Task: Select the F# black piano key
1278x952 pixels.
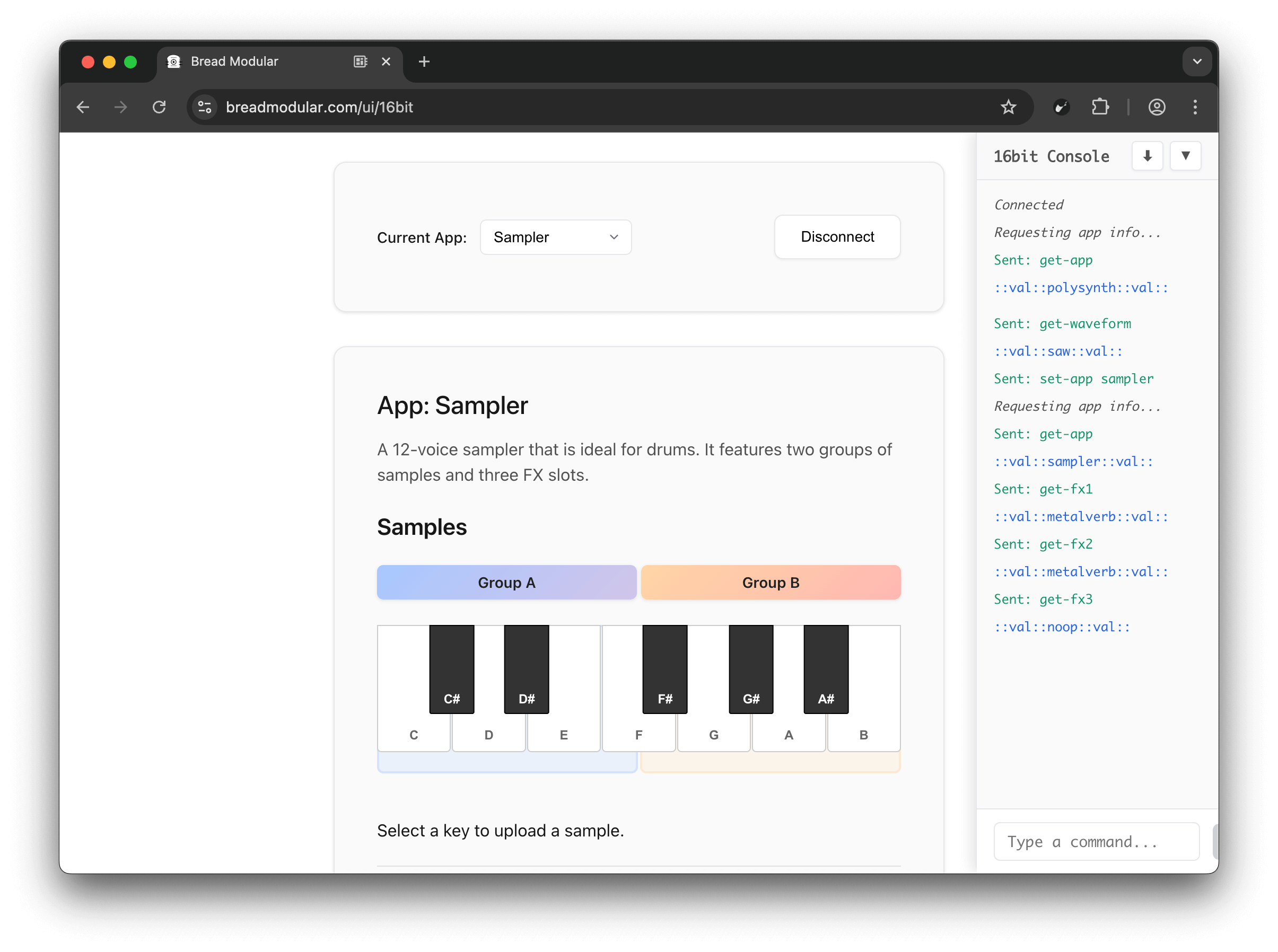Action: (664, 668)
